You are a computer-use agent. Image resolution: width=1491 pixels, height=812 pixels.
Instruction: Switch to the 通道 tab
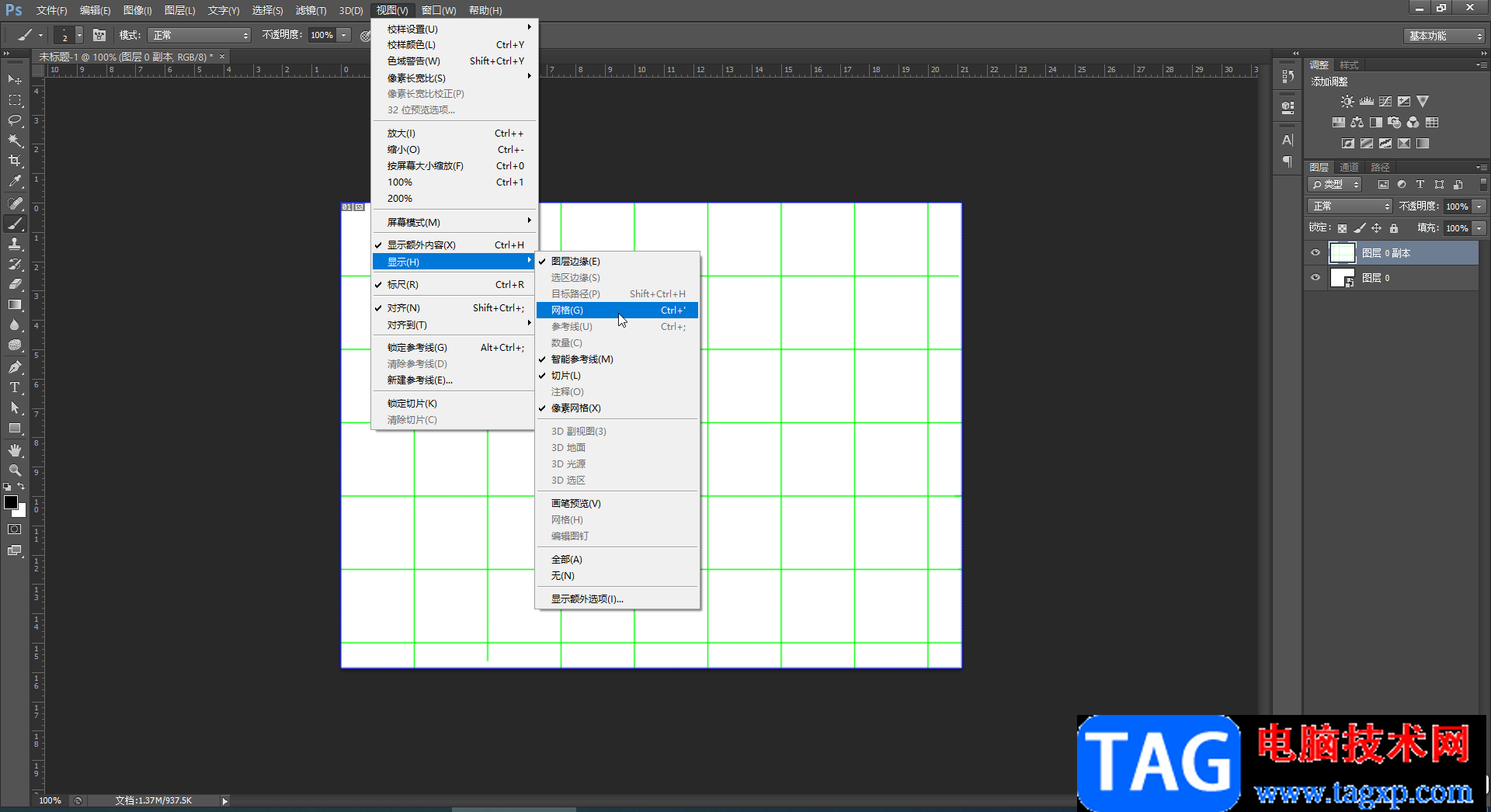click(1349, 168)
